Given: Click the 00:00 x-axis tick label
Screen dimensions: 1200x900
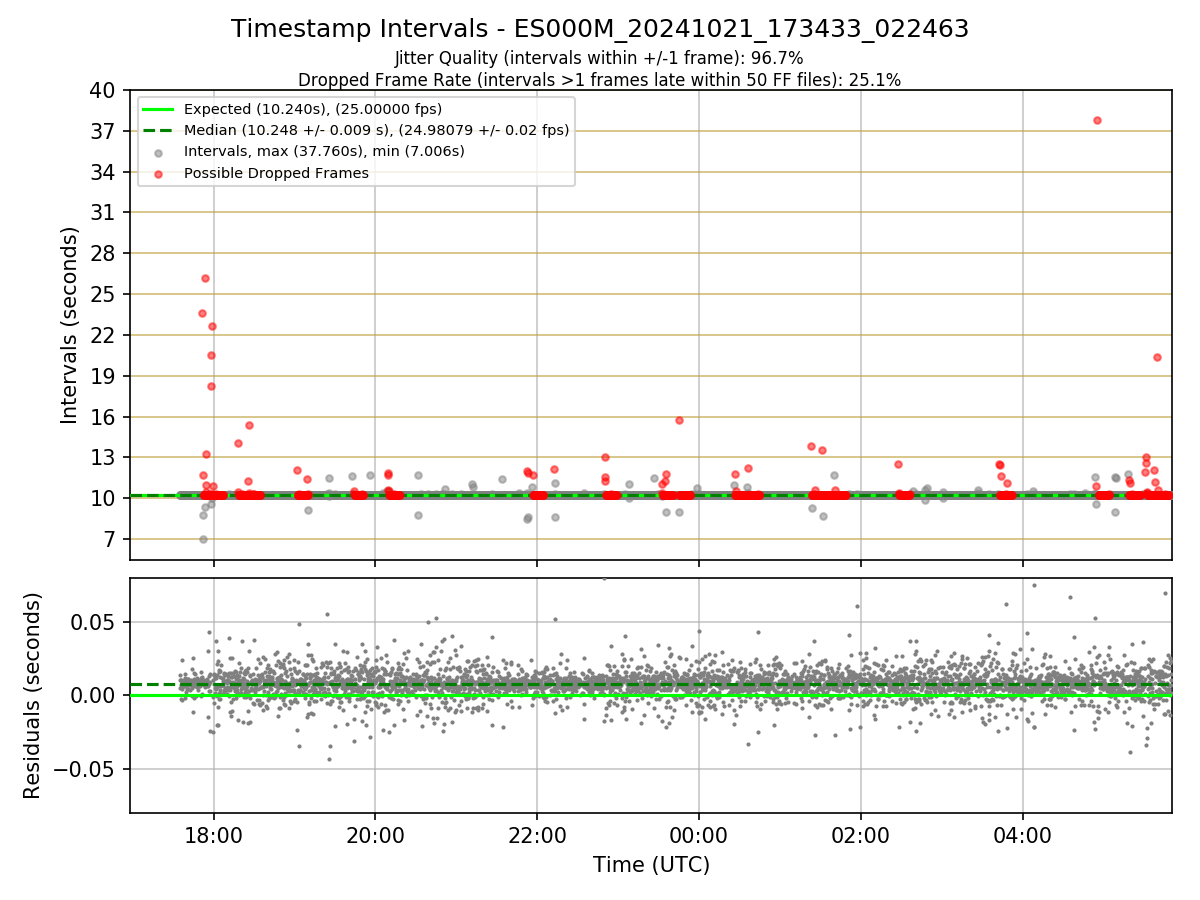Looking at the screenshot, I should 698,836.
